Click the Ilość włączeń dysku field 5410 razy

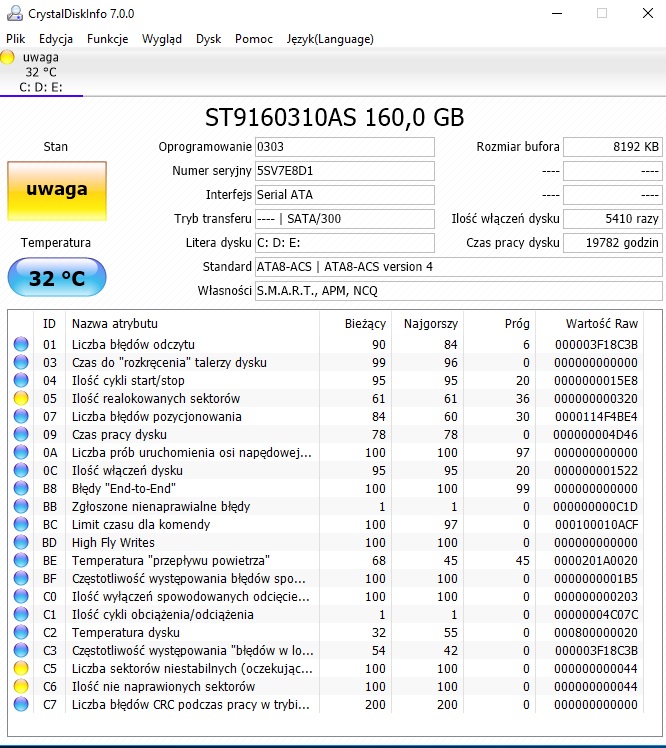click(x=613, y=218)
